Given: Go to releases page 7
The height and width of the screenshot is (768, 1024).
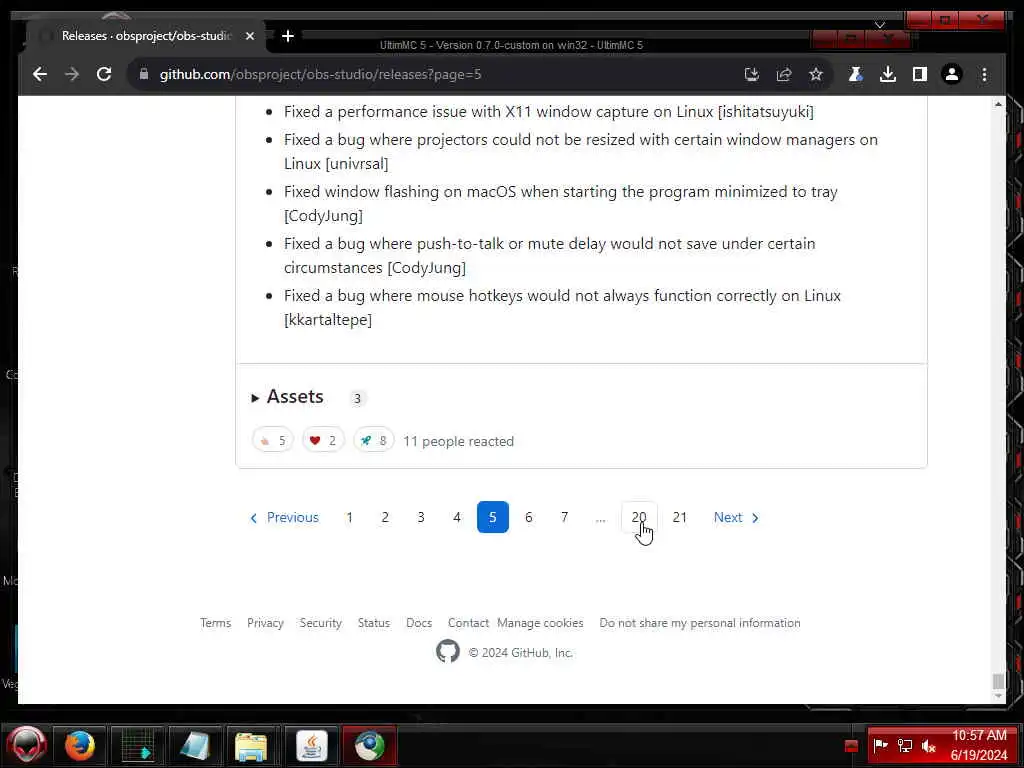Looking at the screenshot, I should pos(565,517).
